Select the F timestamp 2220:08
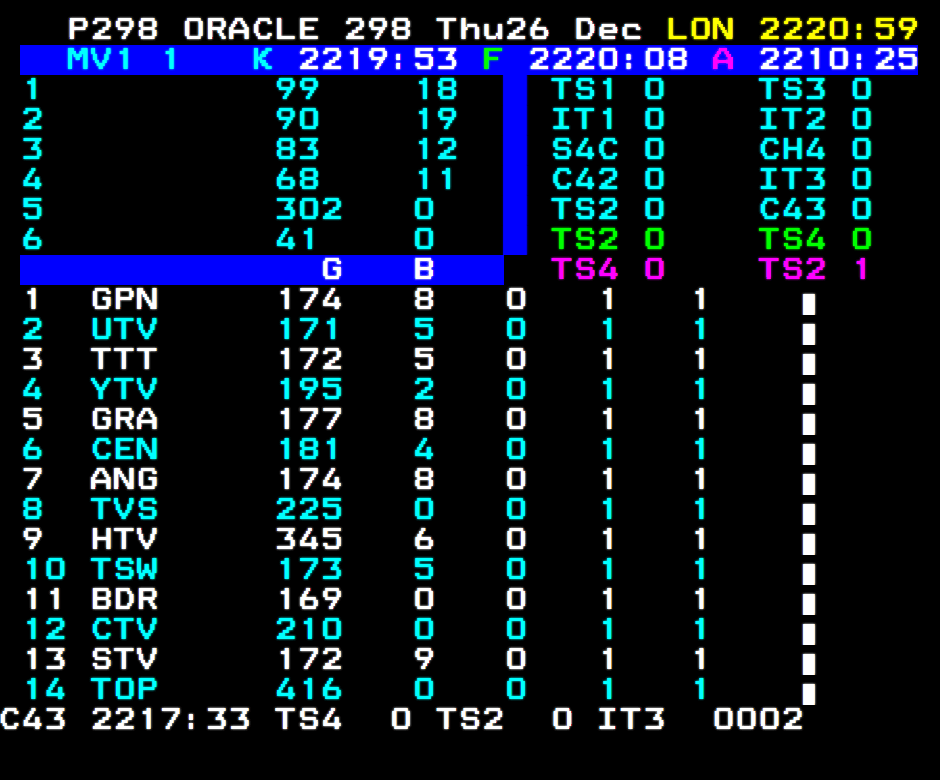The height and width of the screenshot is (780, 940). click(x=608, y=59)
